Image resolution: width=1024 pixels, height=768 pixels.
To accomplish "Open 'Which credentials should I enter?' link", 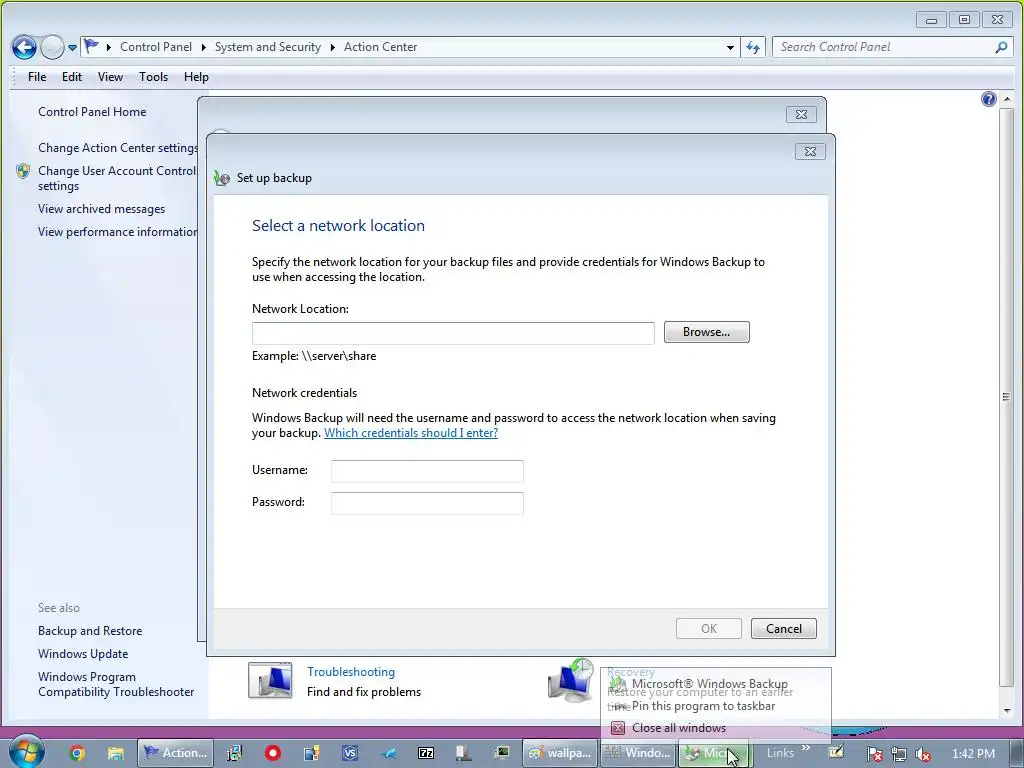I will [x=411, y=433].
